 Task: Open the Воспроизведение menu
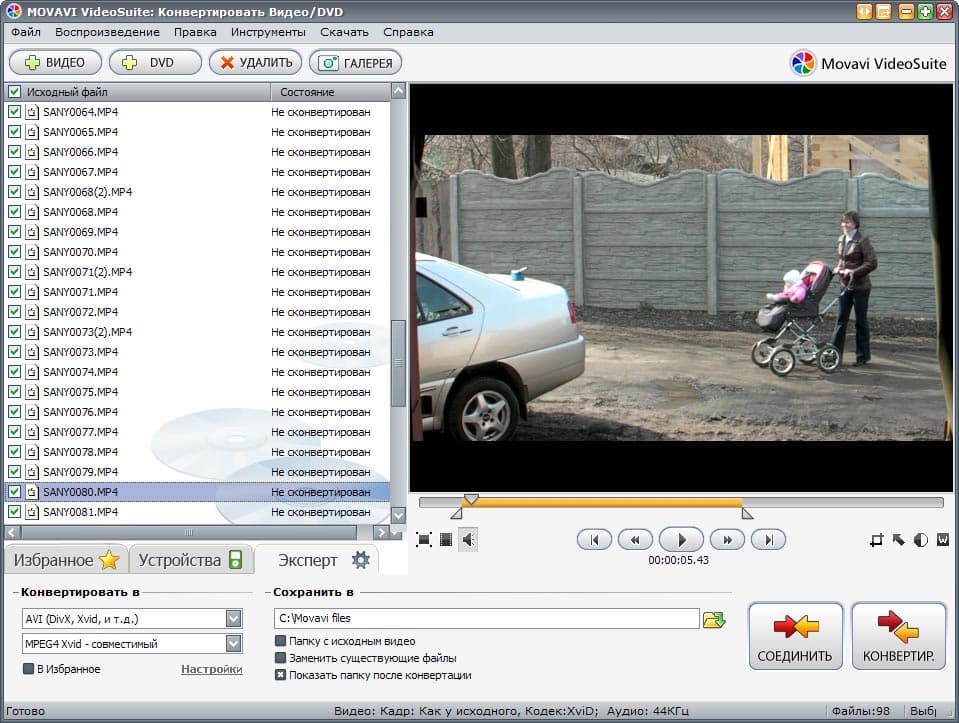pos(107,32)
